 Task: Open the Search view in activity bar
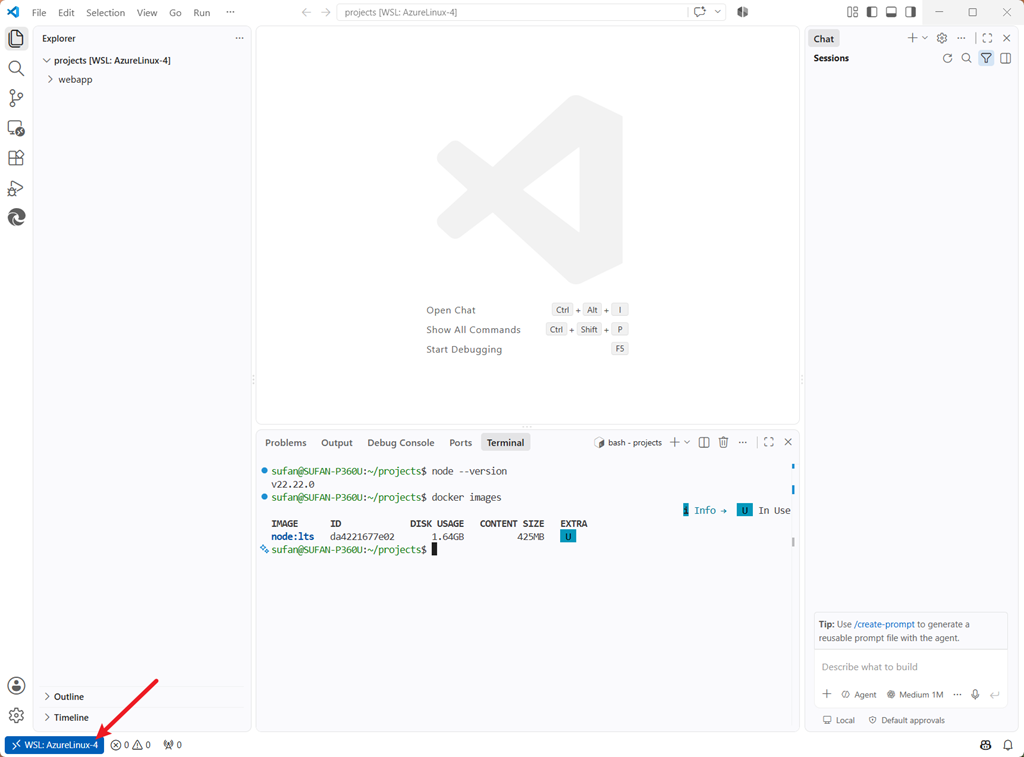[16, 69]
